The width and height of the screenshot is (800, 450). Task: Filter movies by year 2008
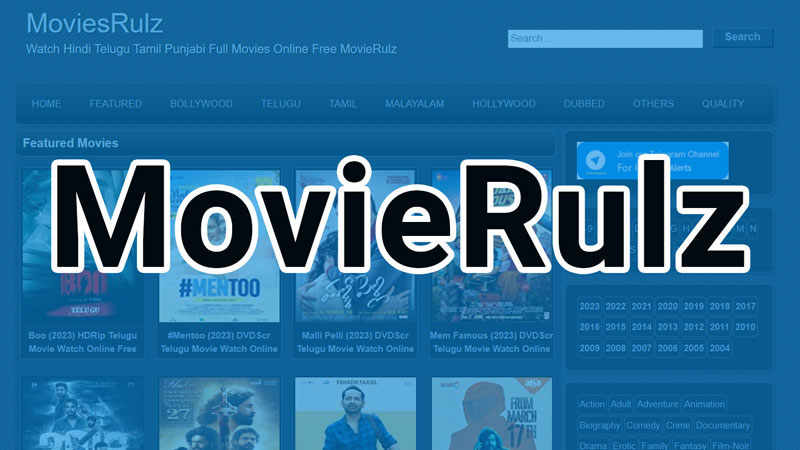coord(615,348)
